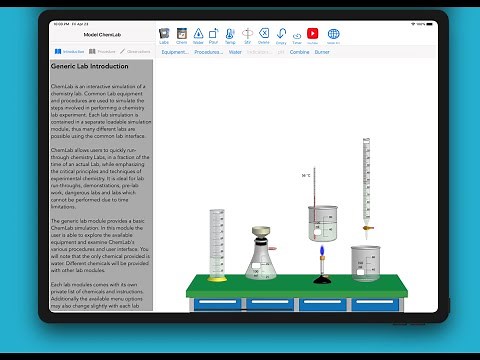Click the Delete icon in toolbar

(264, 36)
